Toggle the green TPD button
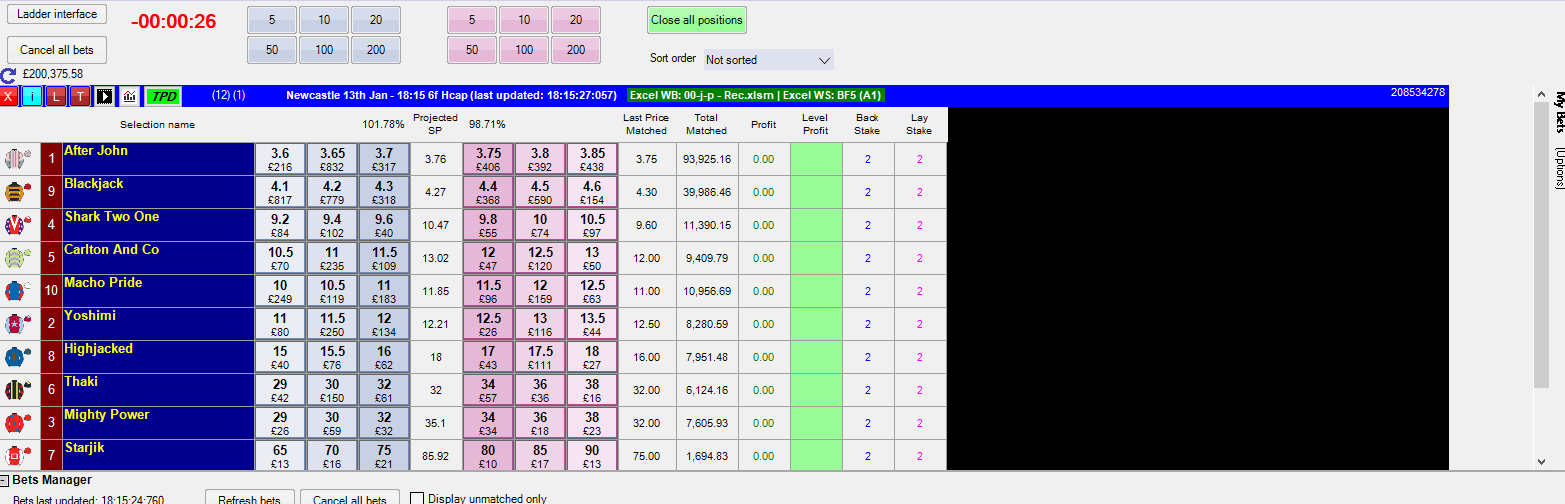This screenshot has width=1565, height=504. click(x=163, y=96)
